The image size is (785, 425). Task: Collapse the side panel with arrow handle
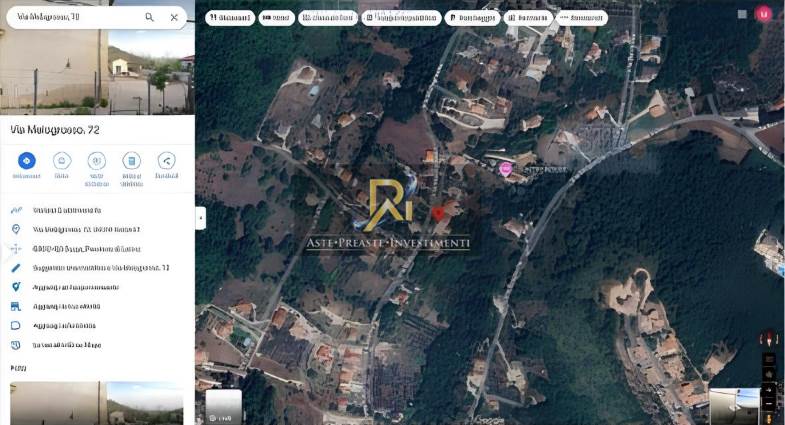(200, 218)
